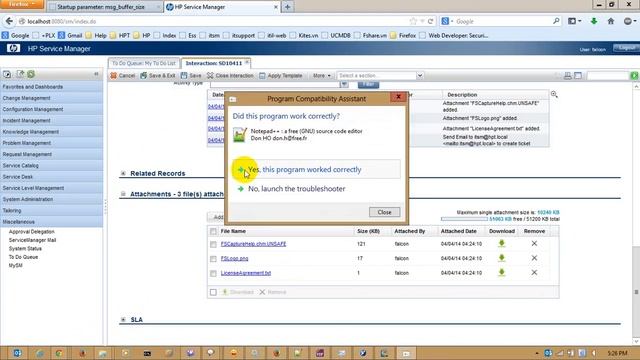Expand Incident Management menu
Viewport: 640px width, 360px height.
coord(51,121)
